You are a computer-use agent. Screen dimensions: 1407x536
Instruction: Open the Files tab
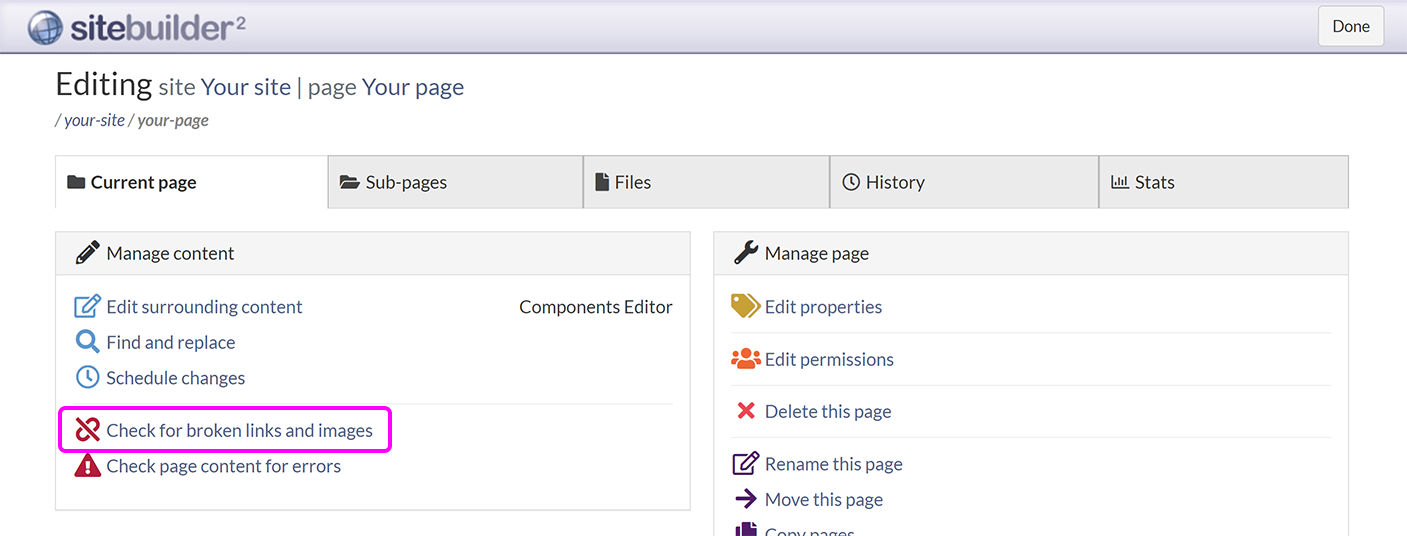click(706, 182)
